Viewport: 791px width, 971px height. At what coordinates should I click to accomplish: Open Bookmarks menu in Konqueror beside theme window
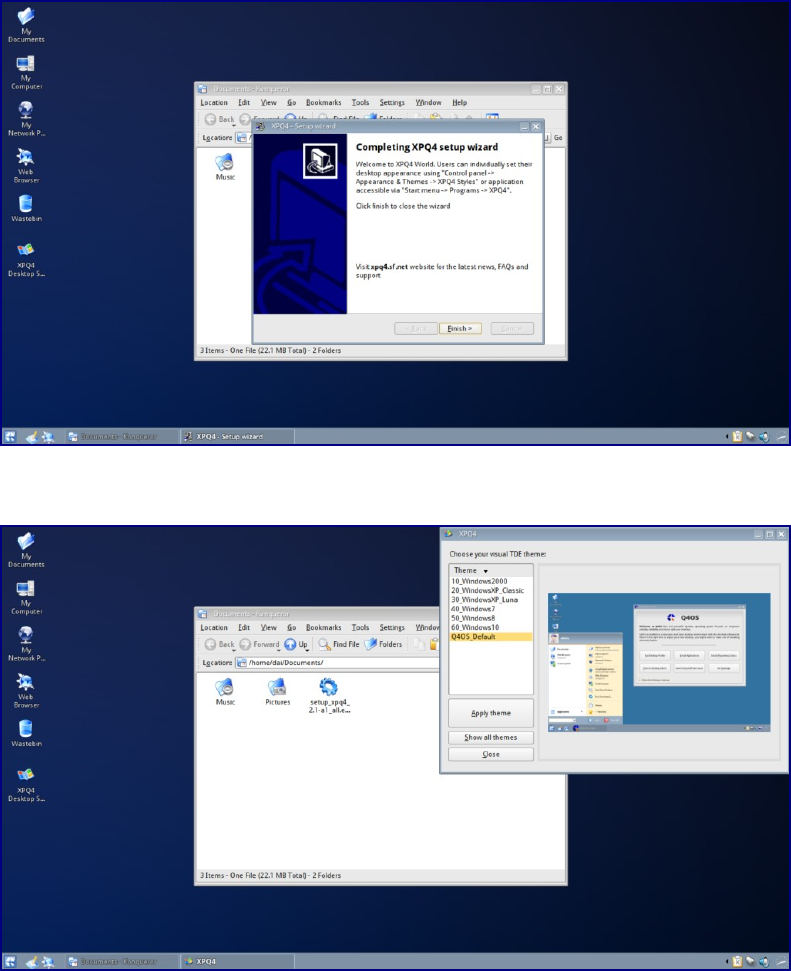pyautogui.click(x=323, y=628)
